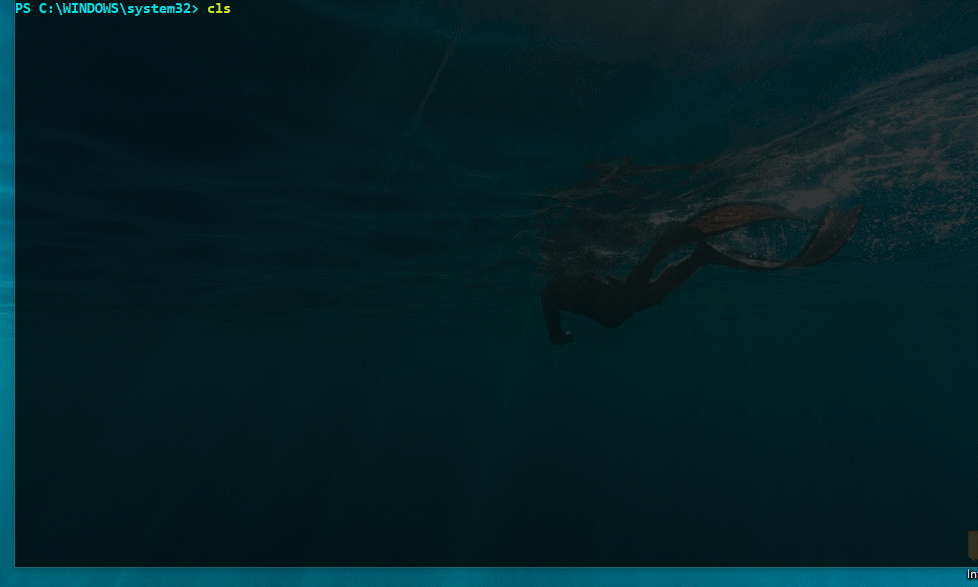This screenshot has height=587, width=978.
Task: Click the C: drive letter in prompt
Action: click(46, 9)
